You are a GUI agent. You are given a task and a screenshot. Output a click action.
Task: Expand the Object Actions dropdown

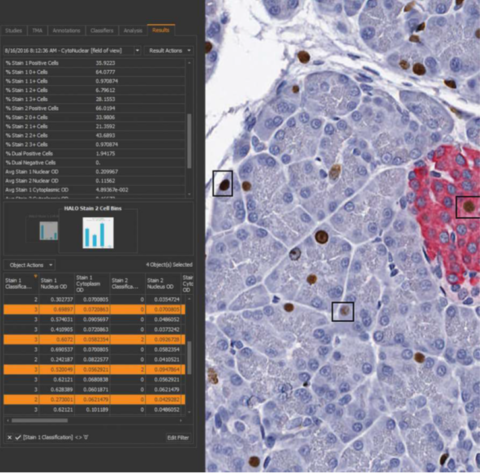(x=30, y=265)
